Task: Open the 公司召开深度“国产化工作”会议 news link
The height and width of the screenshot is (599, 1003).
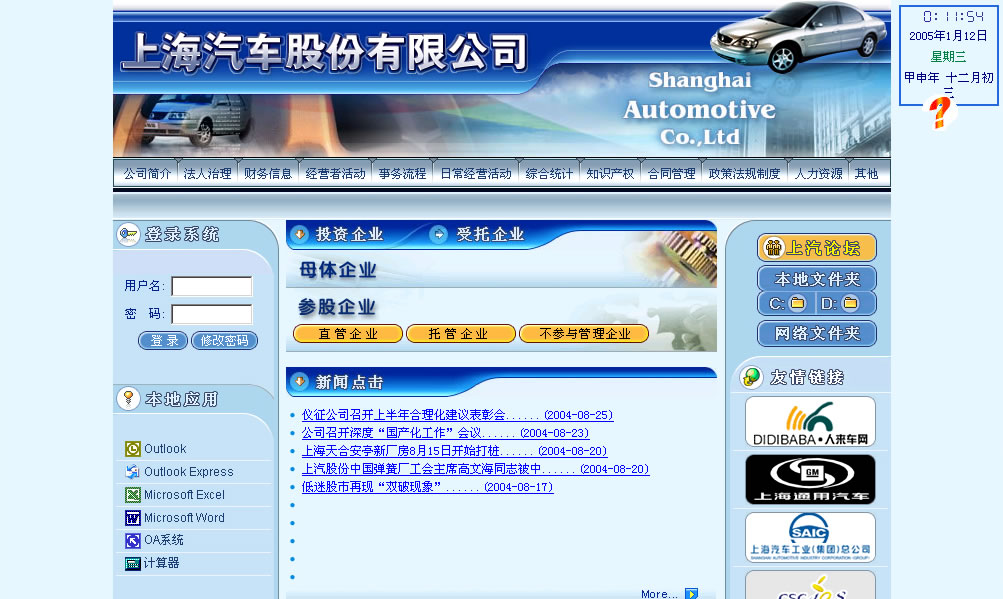Action: (x=445, y=433)
